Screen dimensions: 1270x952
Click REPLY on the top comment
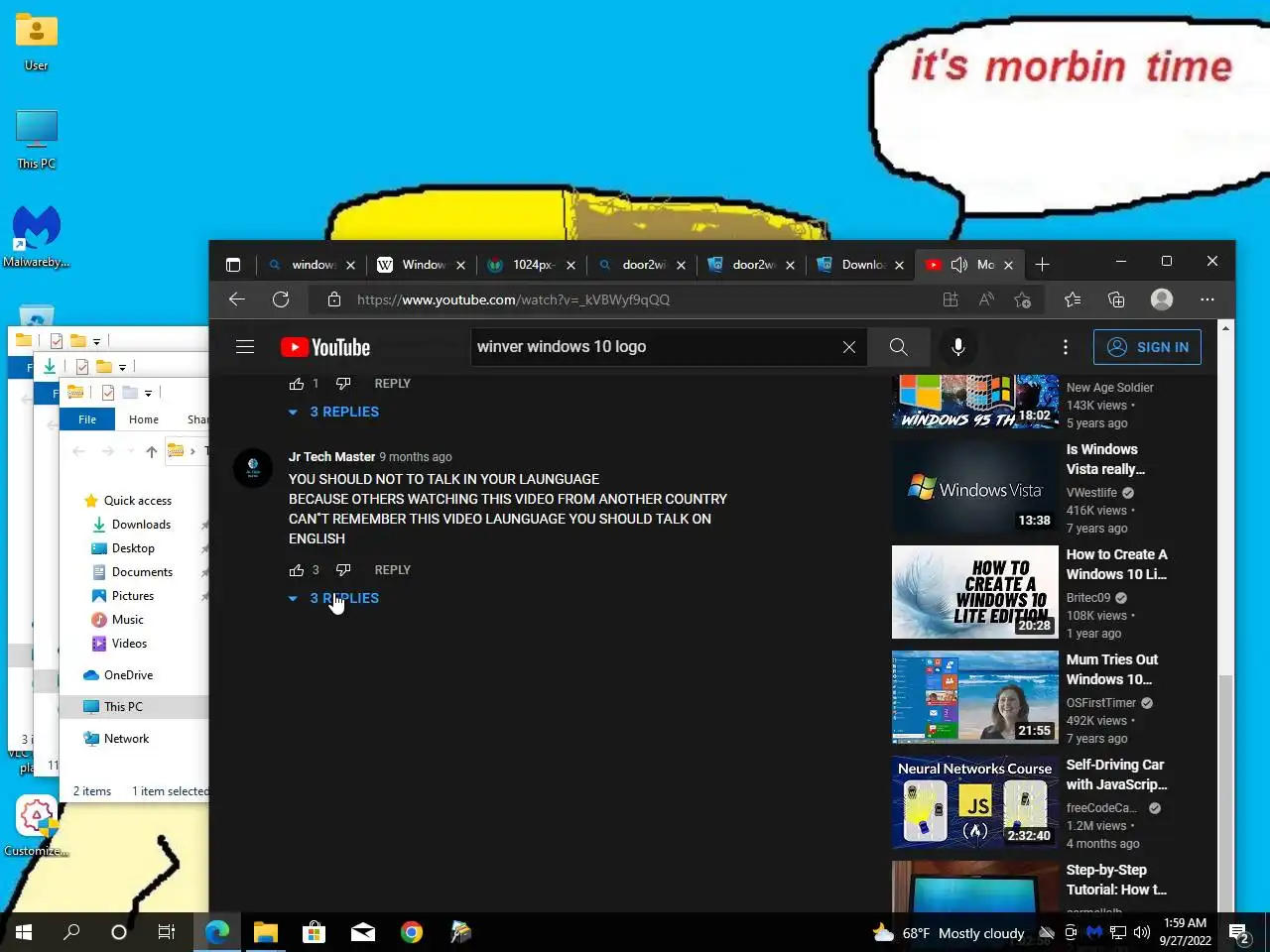click(392, 384)
